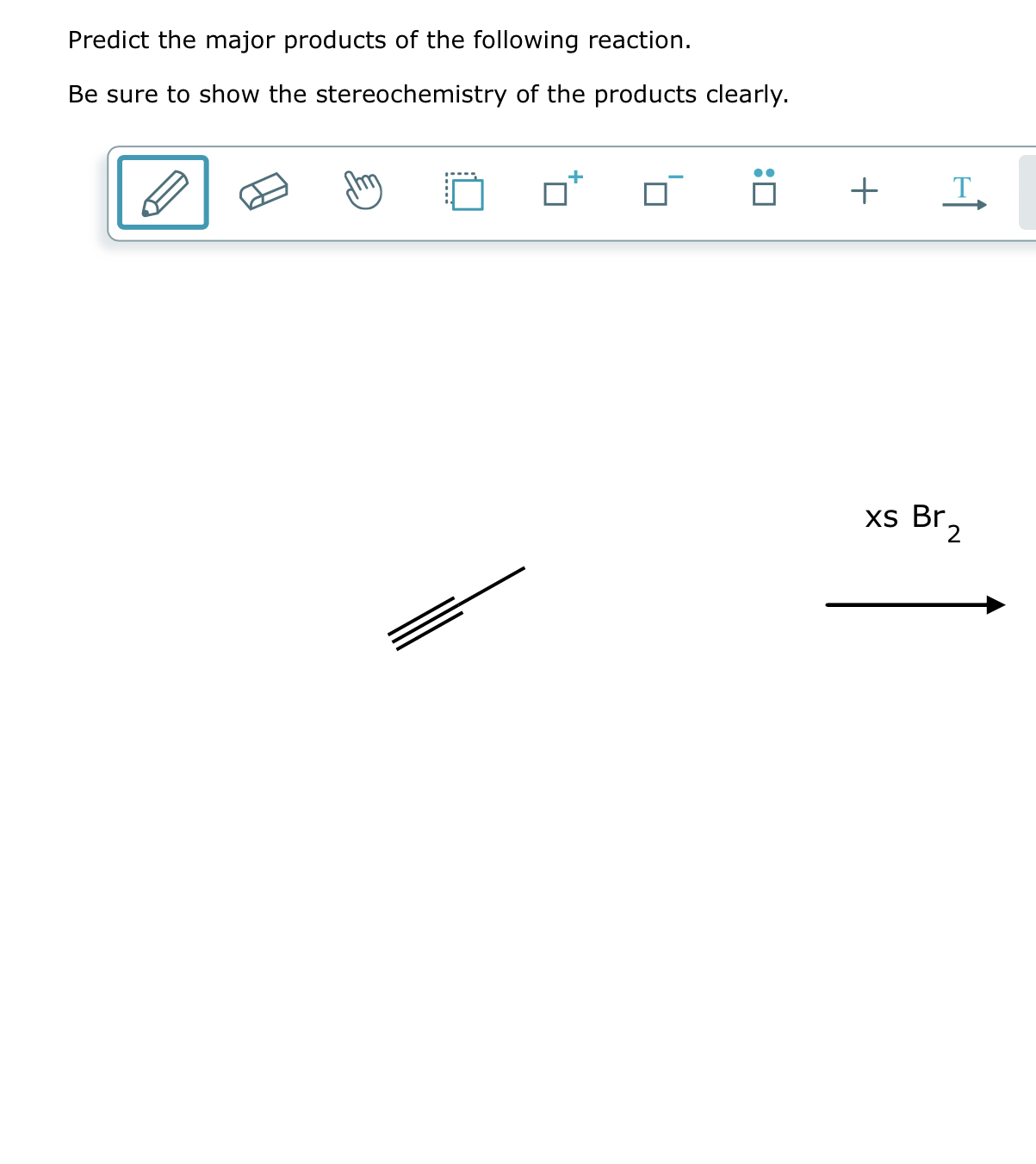The image size is (1036, 1164).
Task: Click the subscript 2 in Br2
Action: (x=954, y=534)
